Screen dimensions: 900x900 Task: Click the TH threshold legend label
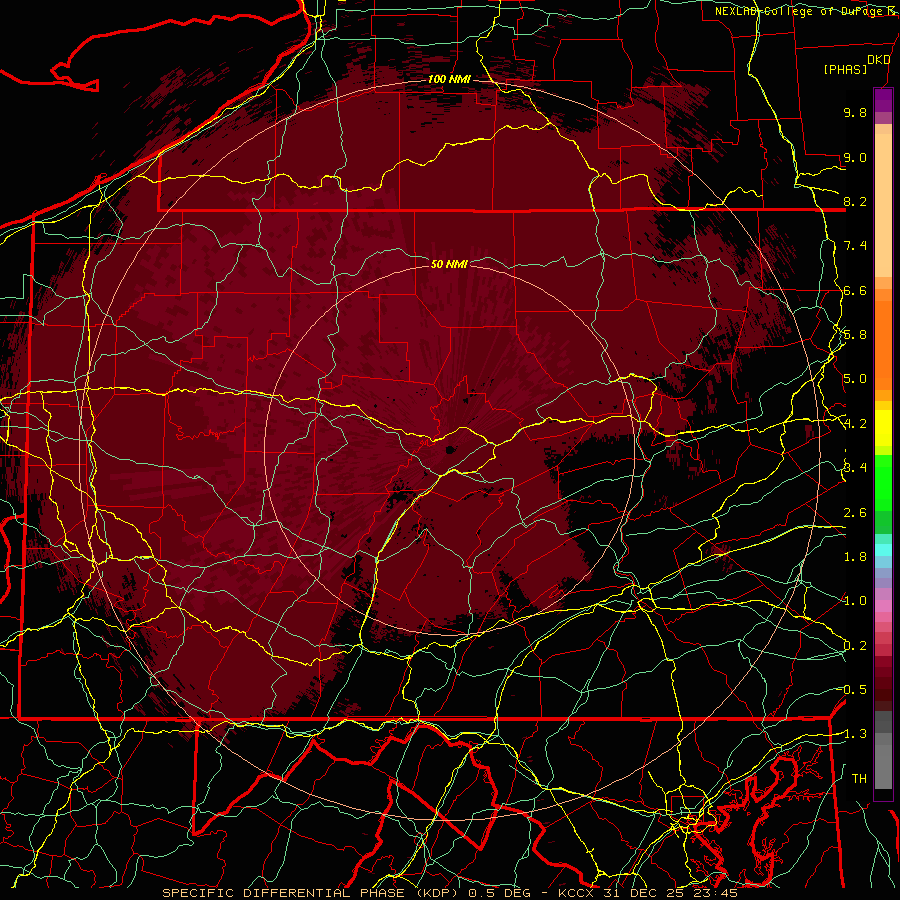pos(859,779)
